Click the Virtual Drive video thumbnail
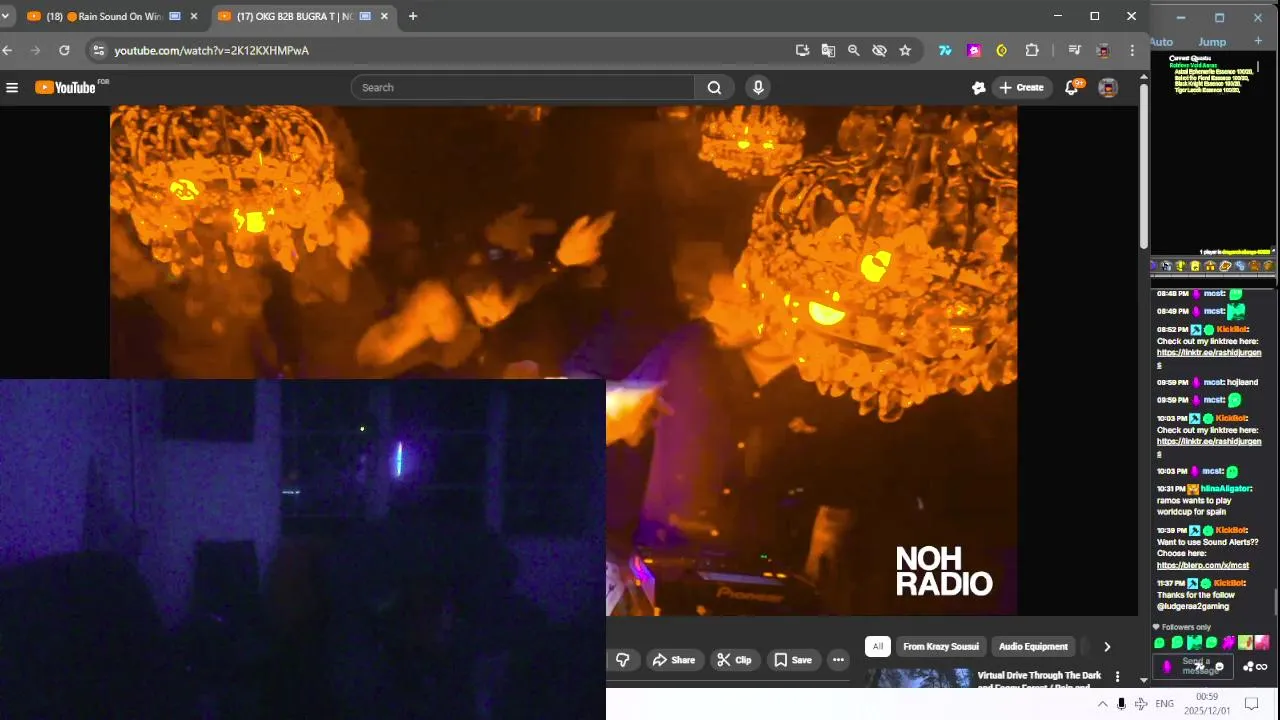The width and height of the screenshot is (1280, 720). 918,679
